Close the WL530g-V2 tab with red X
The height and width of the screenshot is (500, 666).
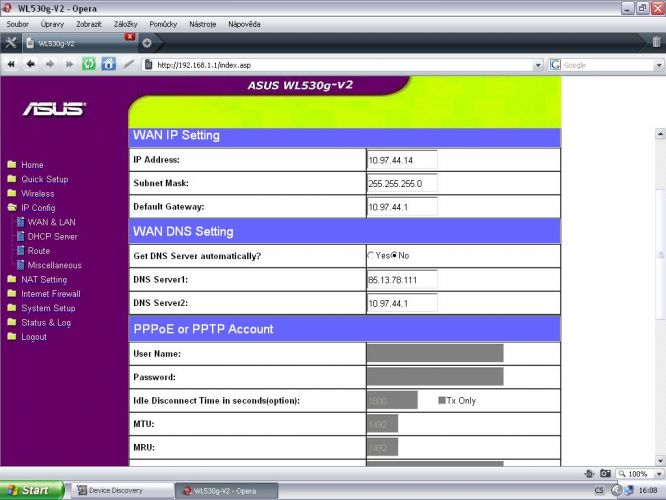130,37
